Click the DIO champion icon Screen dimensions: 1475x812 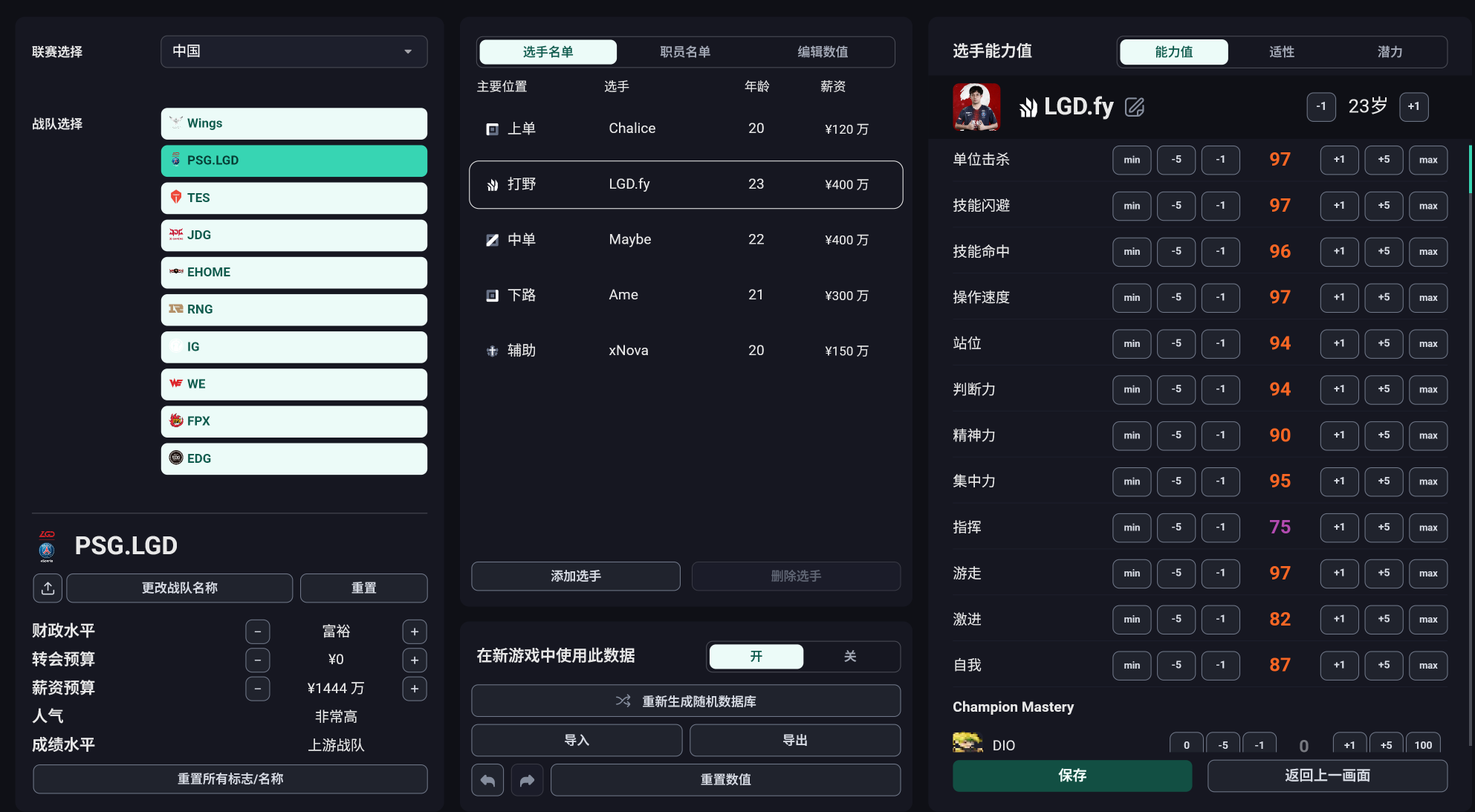[967, 742]
